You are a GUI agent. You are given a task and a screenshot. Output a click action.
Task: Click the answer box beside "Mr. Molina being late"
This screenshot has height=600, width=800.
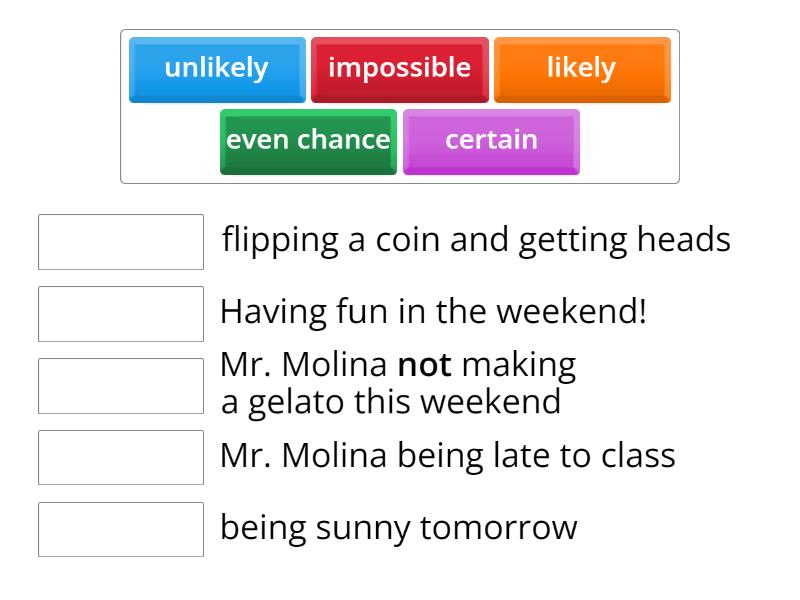(120, 457)
